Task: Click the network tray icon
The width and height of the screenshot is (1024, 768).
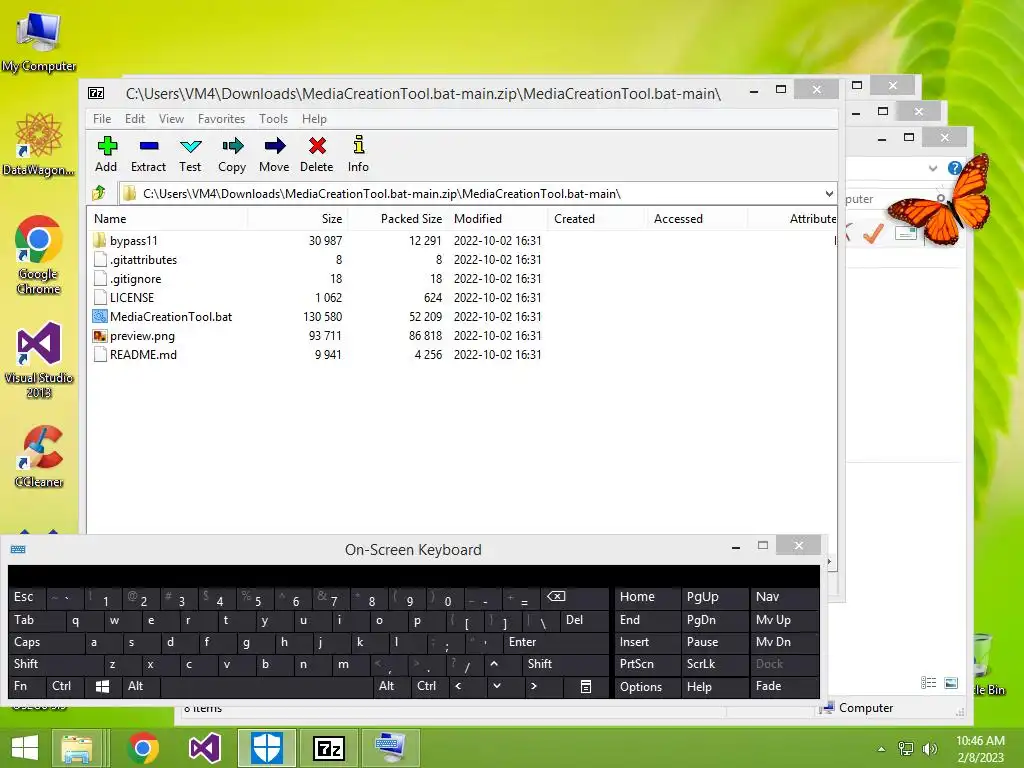Action: [906, 749]
